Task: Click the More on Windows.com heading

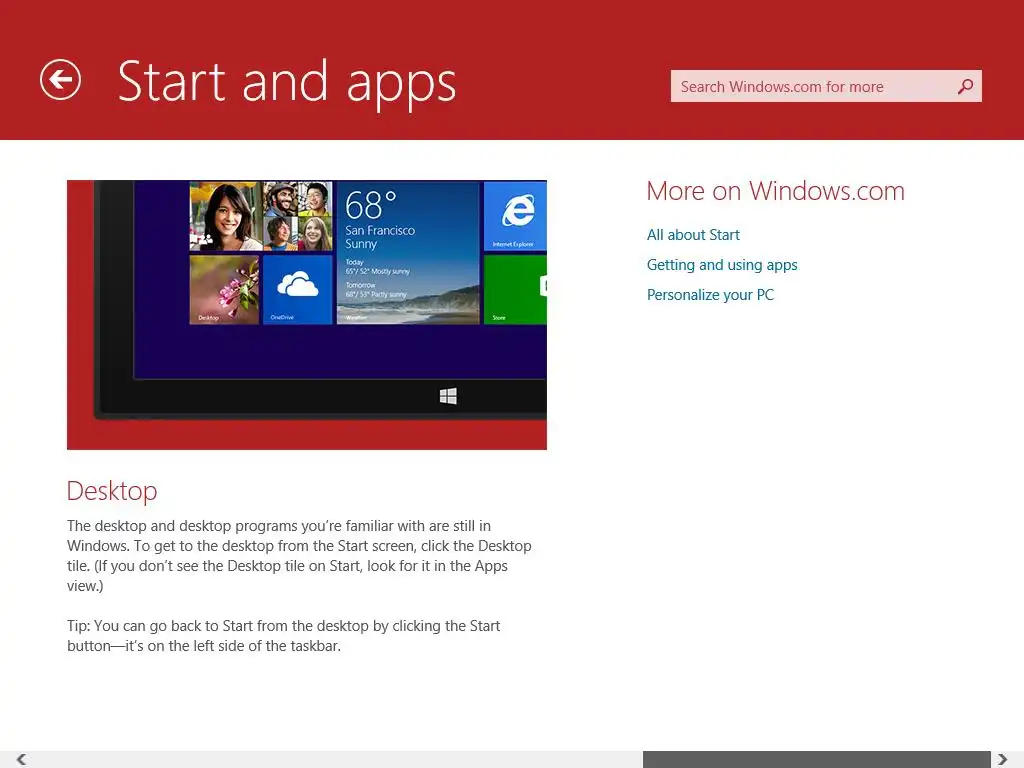Action: (775, 191)
